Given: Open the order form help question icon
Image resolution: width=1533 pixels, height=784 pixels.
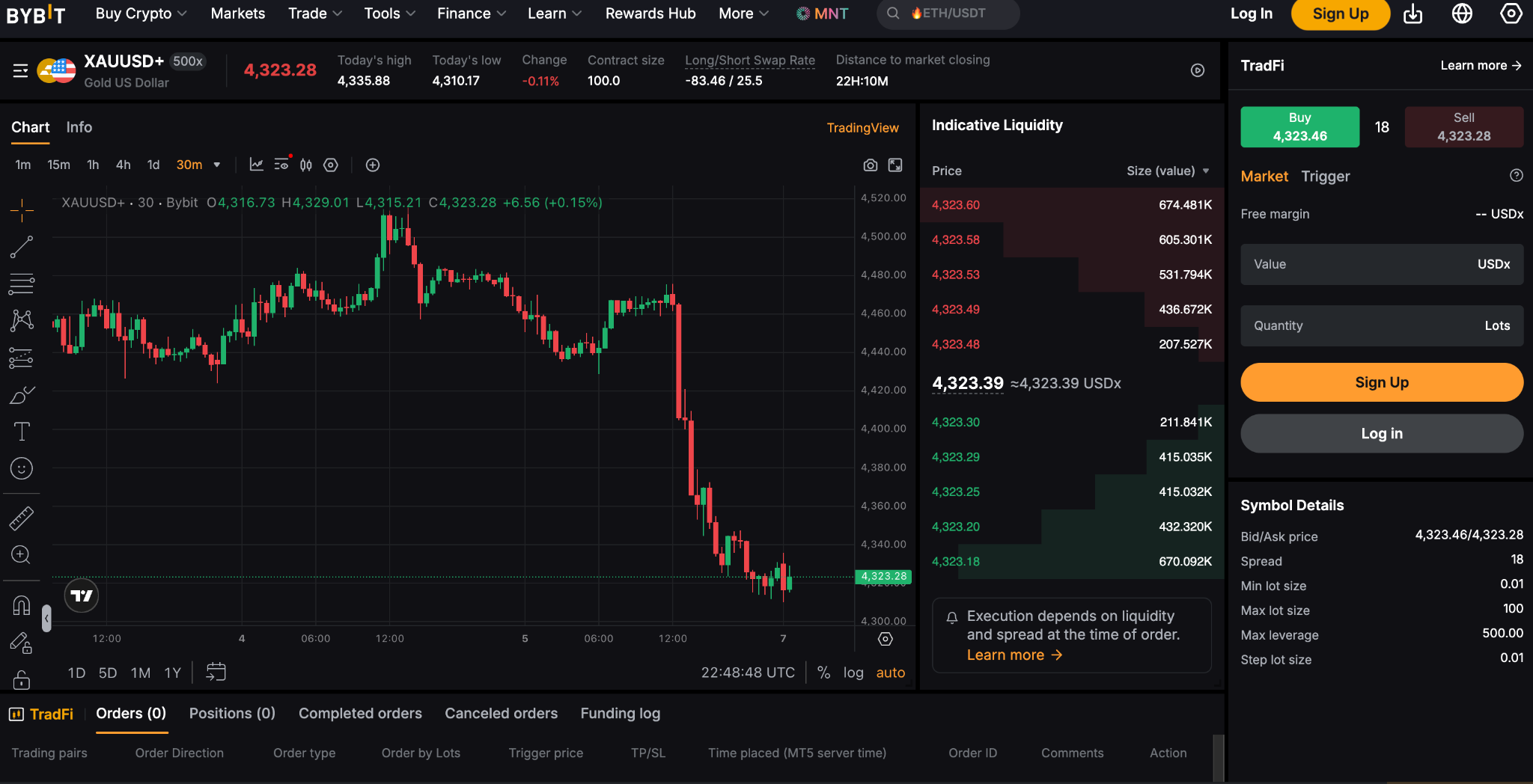Looking at the screenshot, I should (1517, 175).
